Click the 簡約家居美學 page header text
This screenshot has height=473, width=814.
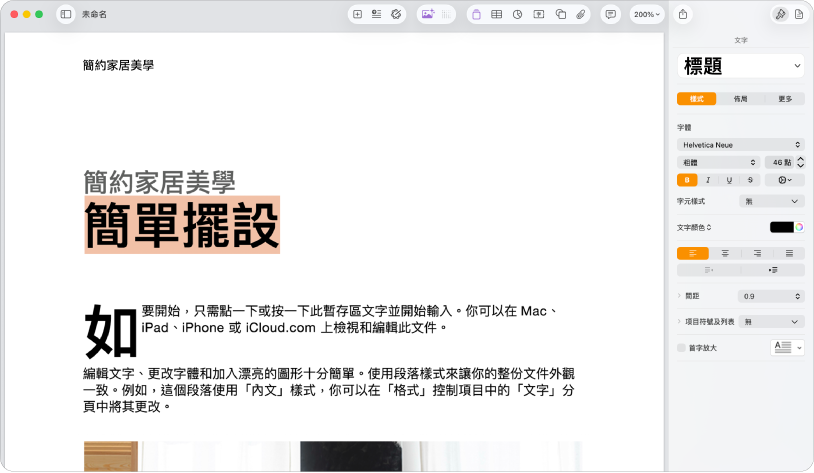coord(118,65)
